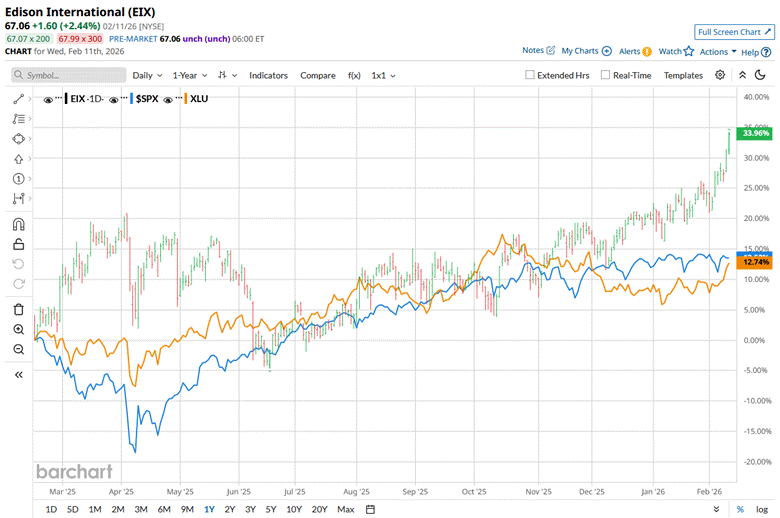Open the Actions dropdown menu
The image size is (780, 518).
tap(718, 51)
